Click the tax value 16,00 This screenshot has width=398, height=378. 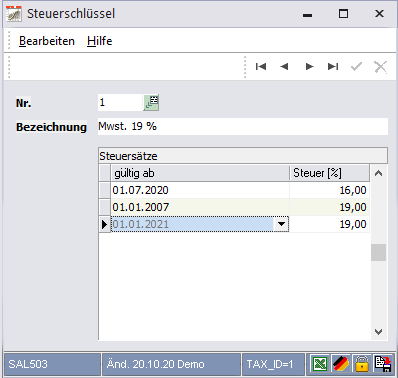pyautogui.click(x=329, y=190)
